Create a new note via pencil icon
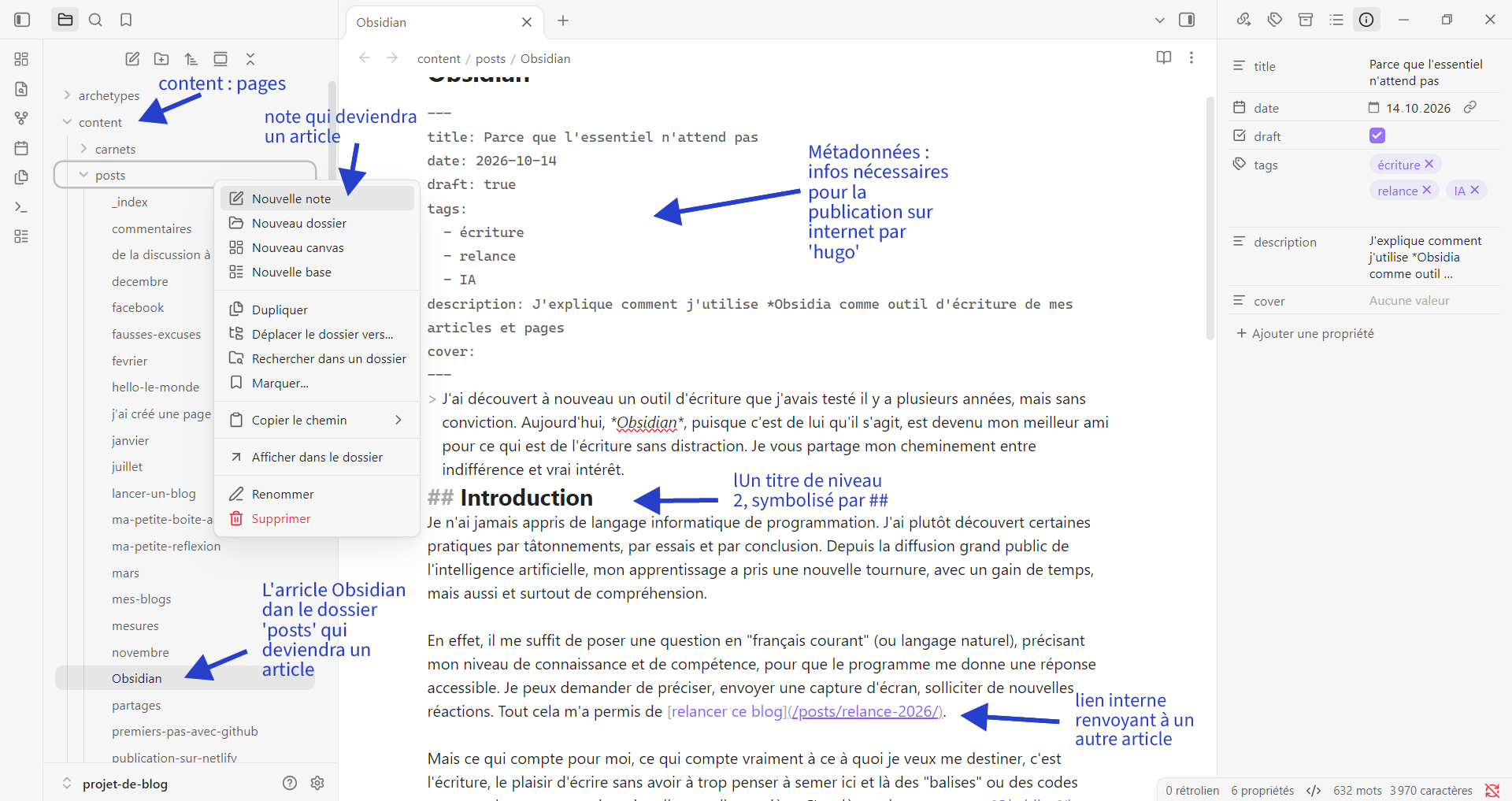The image size is (1512, 801). (x=132, y=59)
